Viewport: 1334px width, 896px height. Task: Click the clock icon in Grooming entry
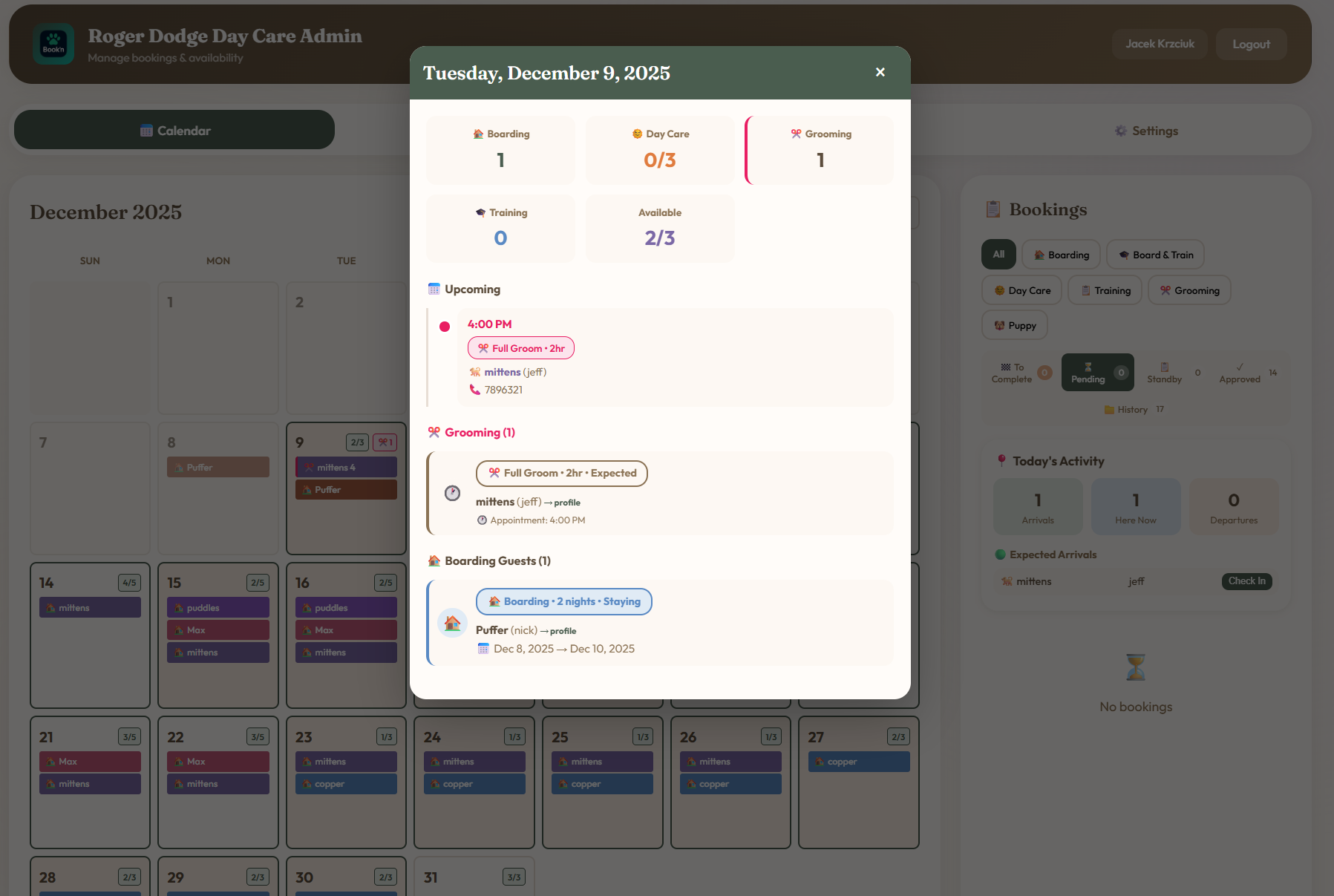(x=452, y=493)
